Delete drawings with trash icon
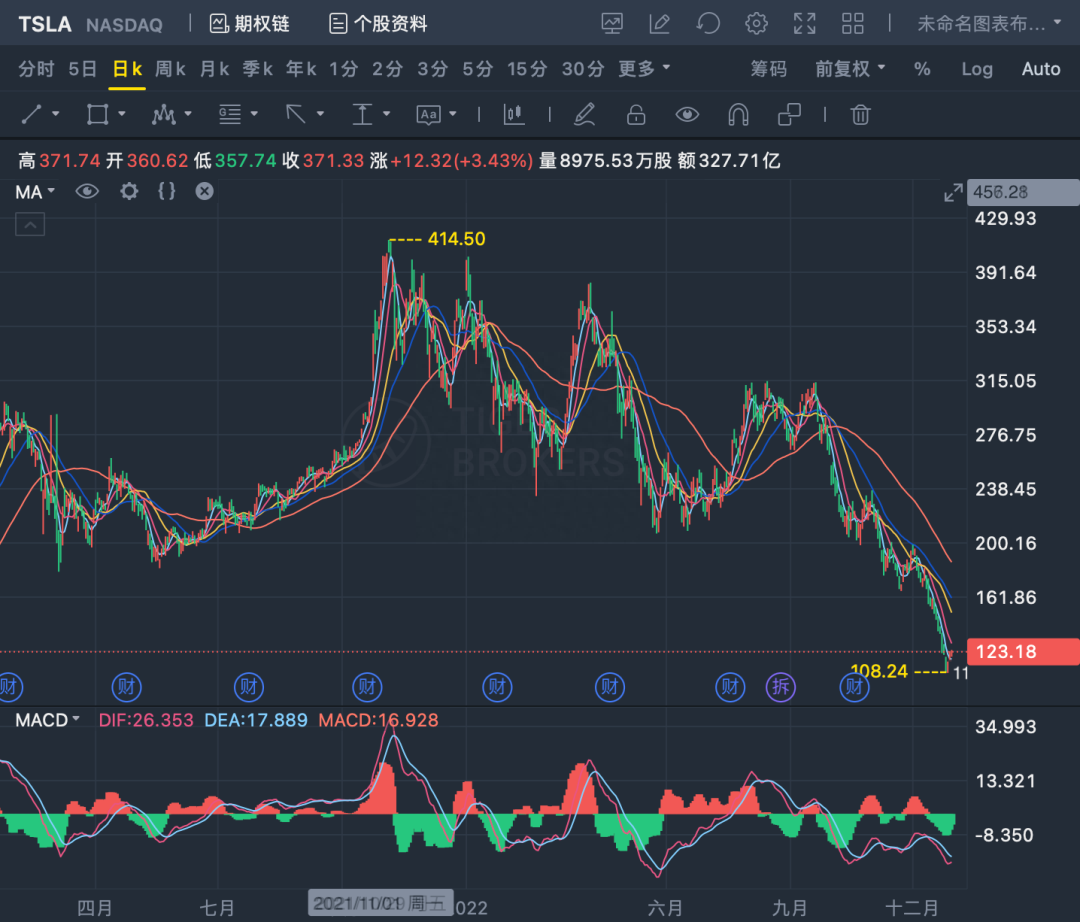This screenshot has height=922, width=1080. (860, 114)
